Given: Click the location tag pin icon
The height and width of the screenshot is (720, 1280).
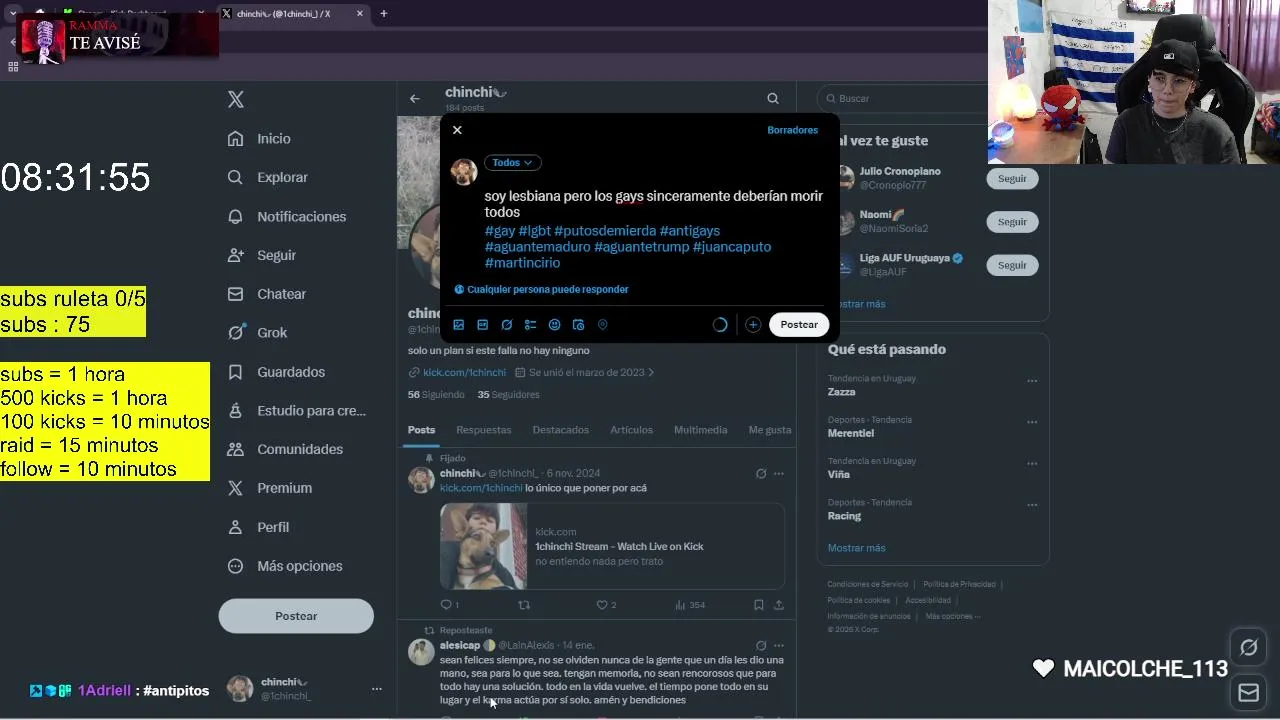Looking at the screenshot, I should (x=602, y=325).
